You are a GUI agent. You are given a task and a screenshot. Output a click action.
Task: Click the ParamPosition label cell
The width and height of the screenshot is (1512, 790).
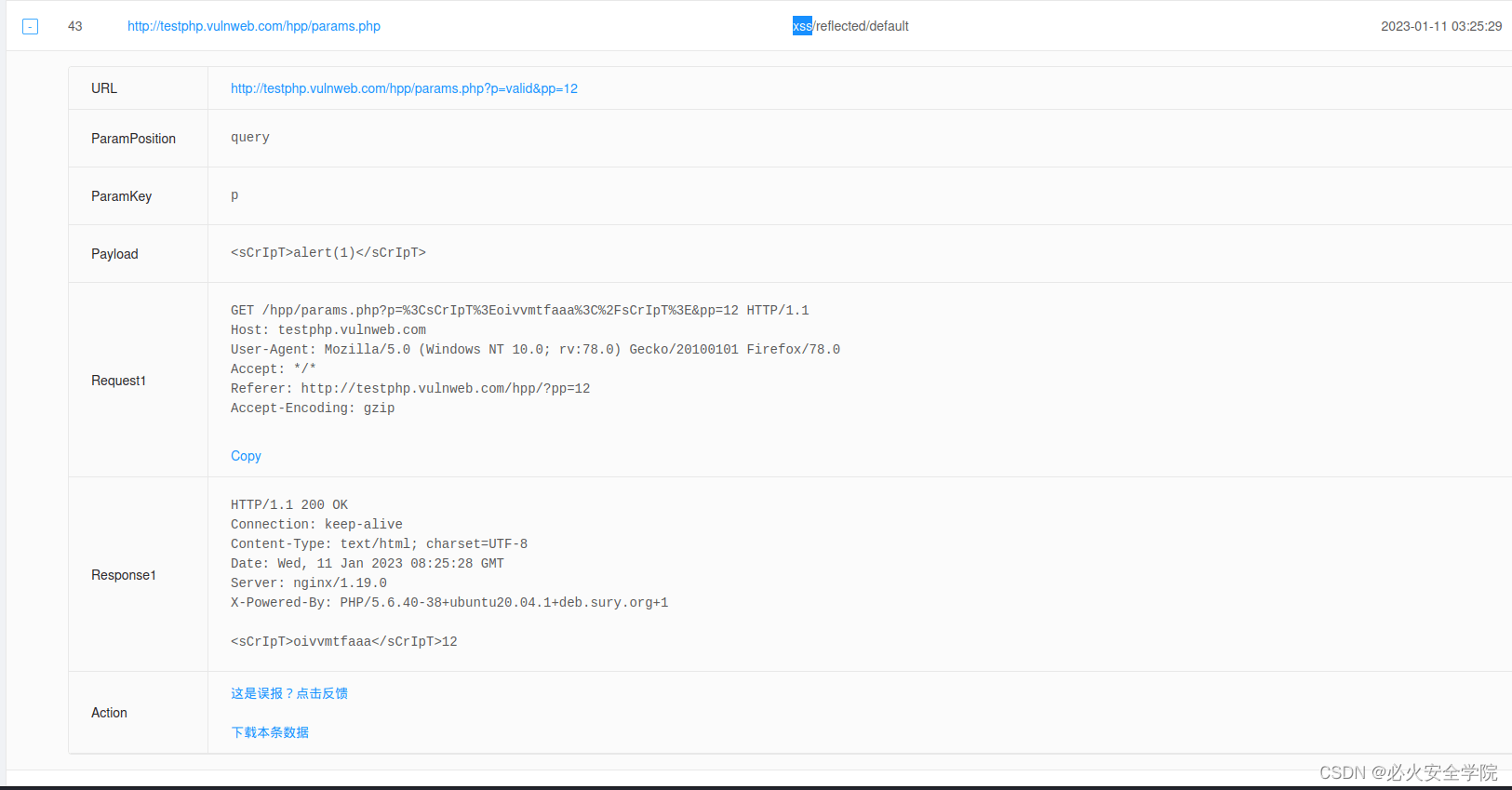pyautogui.click(x=139, y=139)
